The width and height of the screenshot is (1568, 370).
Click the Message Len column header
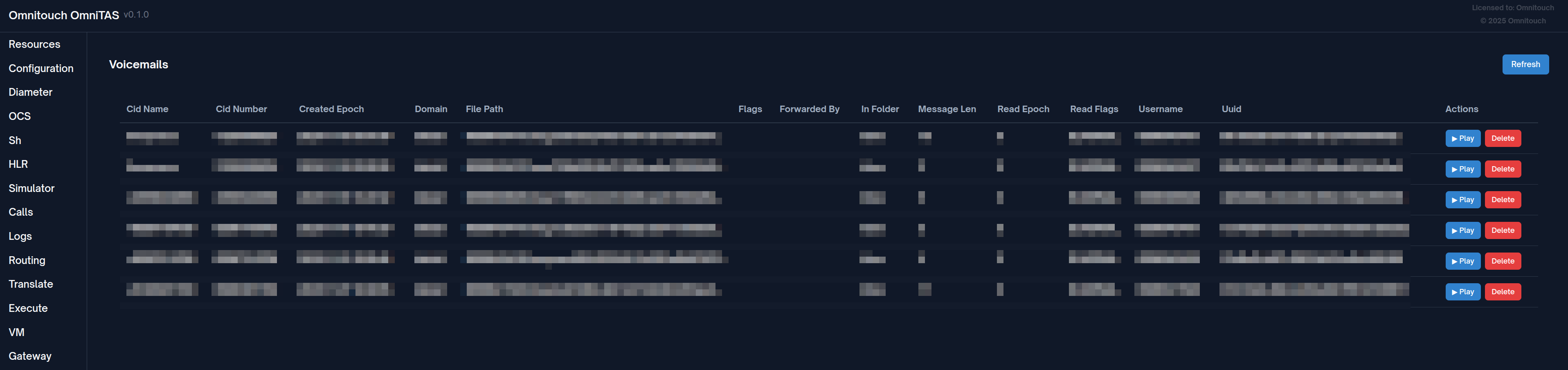point(946,109)
